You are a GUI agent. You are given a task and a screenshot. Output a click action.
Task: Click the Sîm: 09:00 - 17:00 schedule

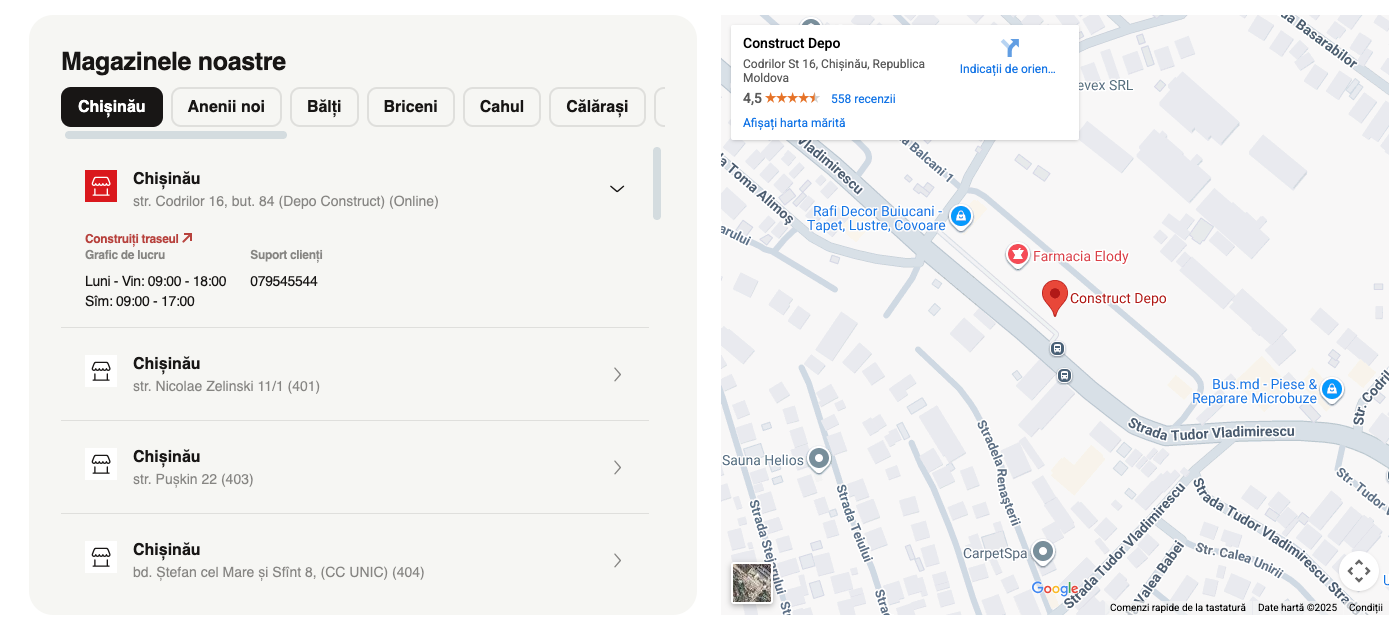point(140,301)
